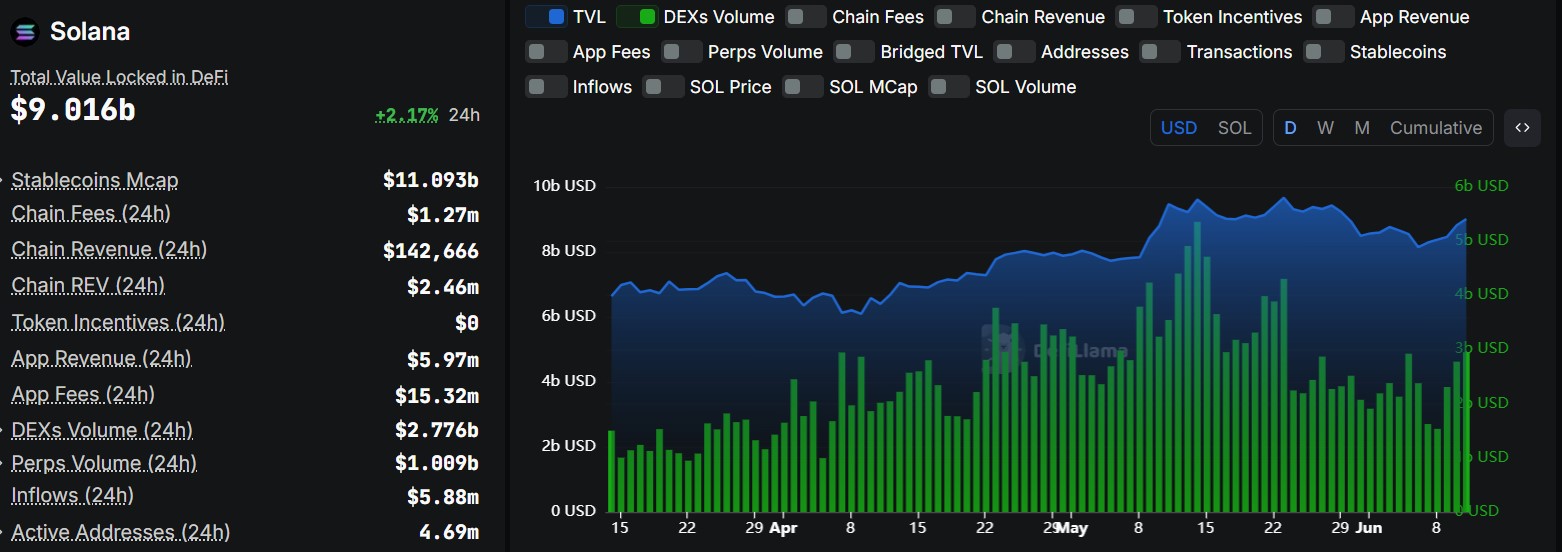Click the Solana logo icon
Image resolution: width=1562 pixels, height=552 pixels.
(25, 32)
